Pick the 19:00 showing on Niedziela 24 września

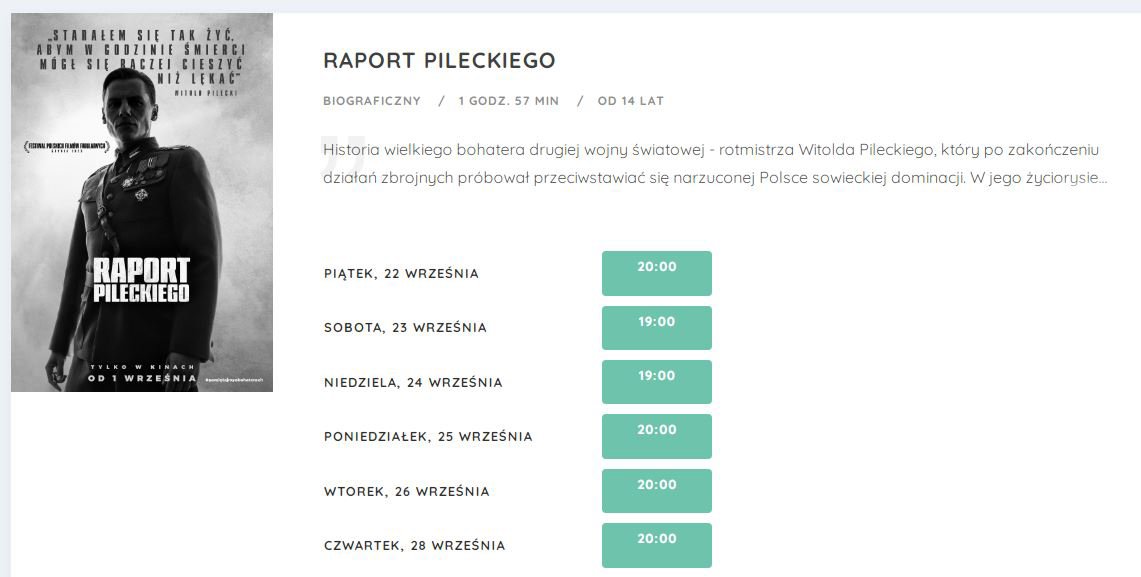pyautogui.click(x=656, y=382)
